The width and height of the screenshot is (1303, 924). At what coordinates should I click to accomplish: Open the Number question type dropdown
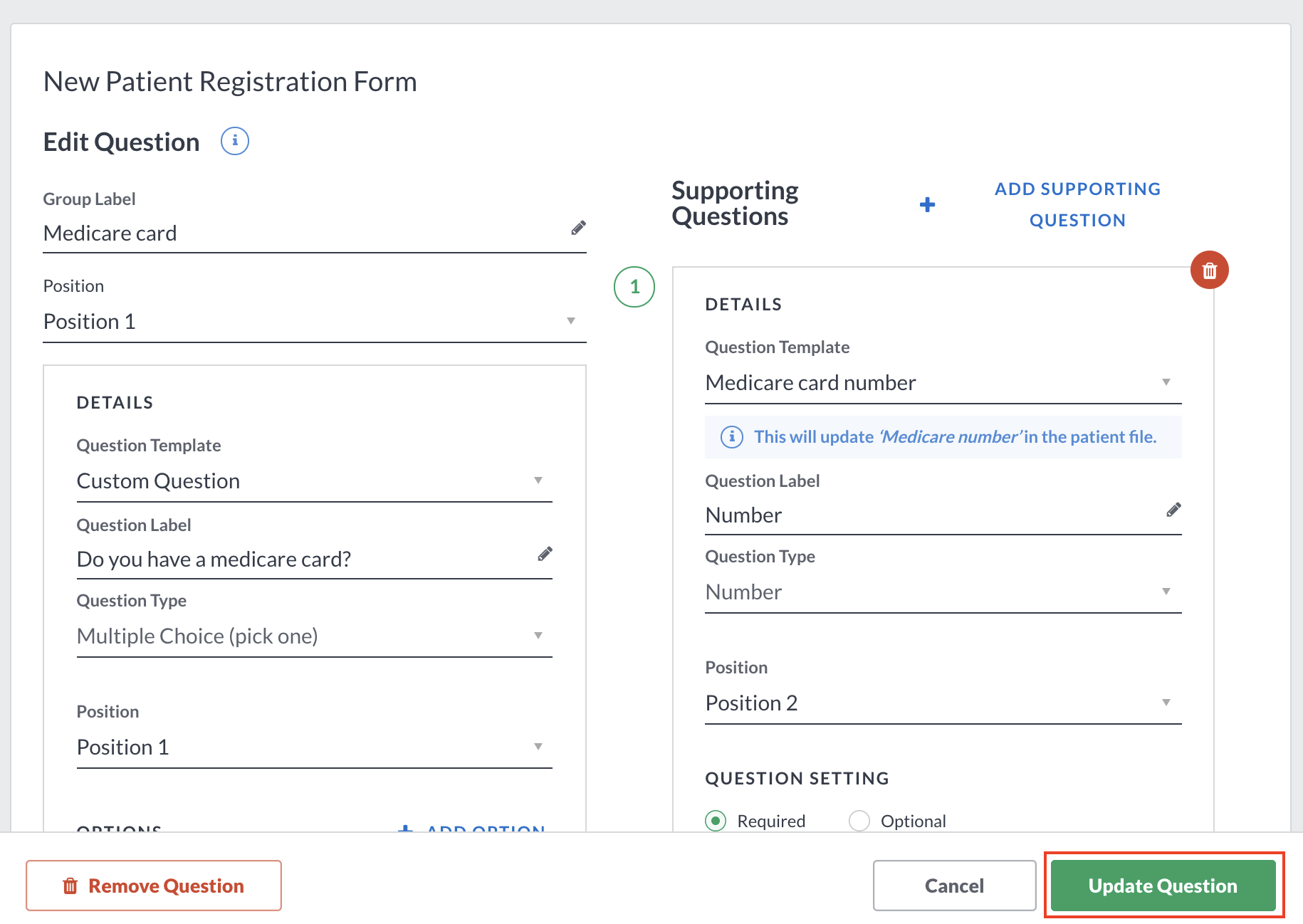[943, 592]
